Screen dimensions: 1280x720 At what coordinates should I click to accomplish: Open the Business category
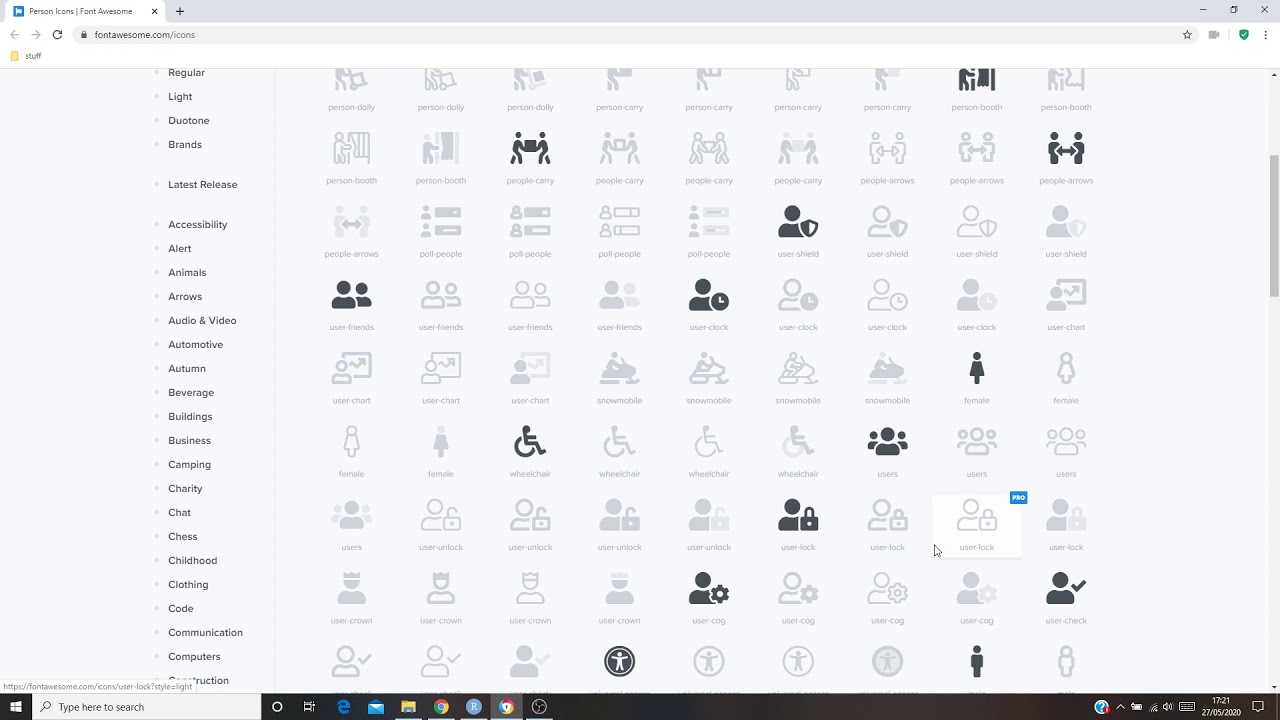click(x=190, y=441)
